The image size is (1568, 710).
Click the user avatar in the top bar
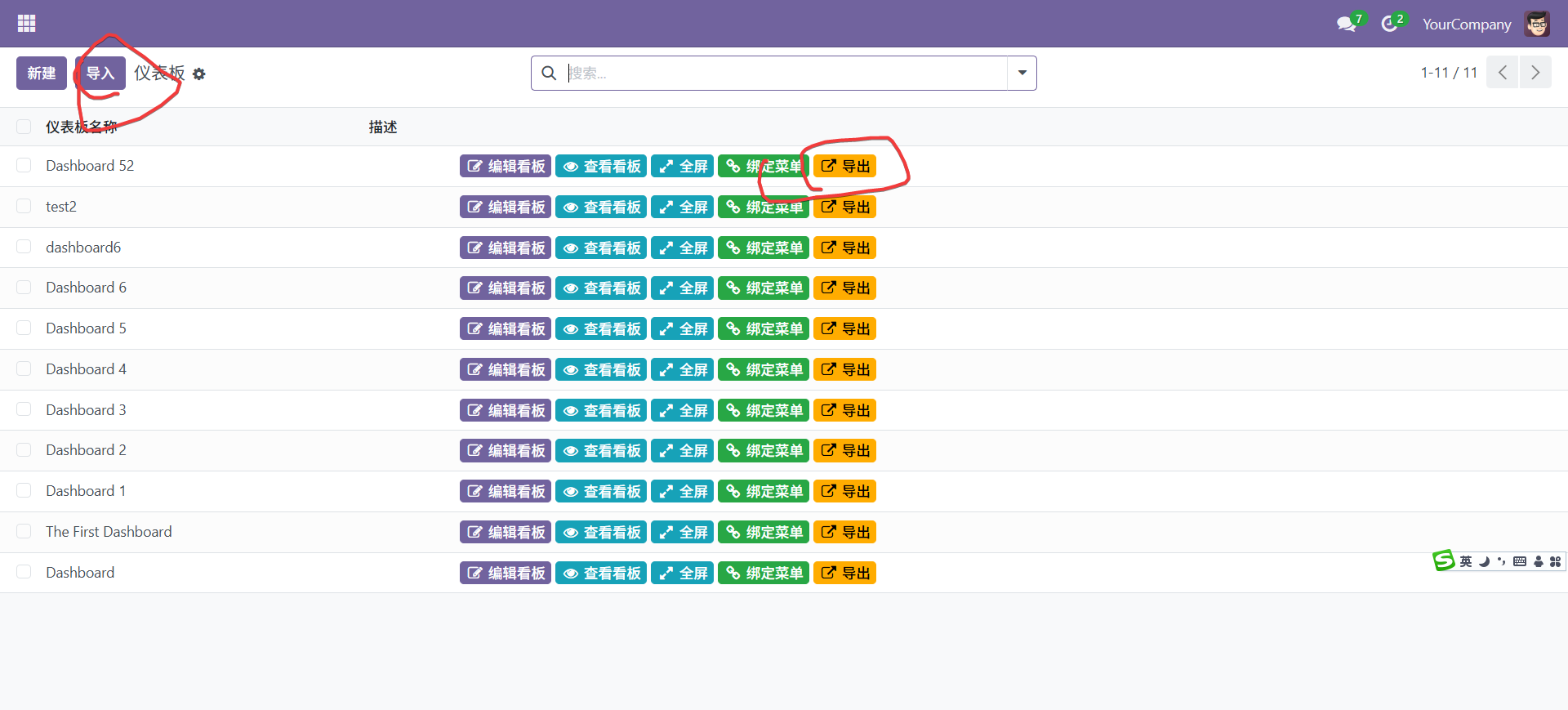[x=1536, y=25]
